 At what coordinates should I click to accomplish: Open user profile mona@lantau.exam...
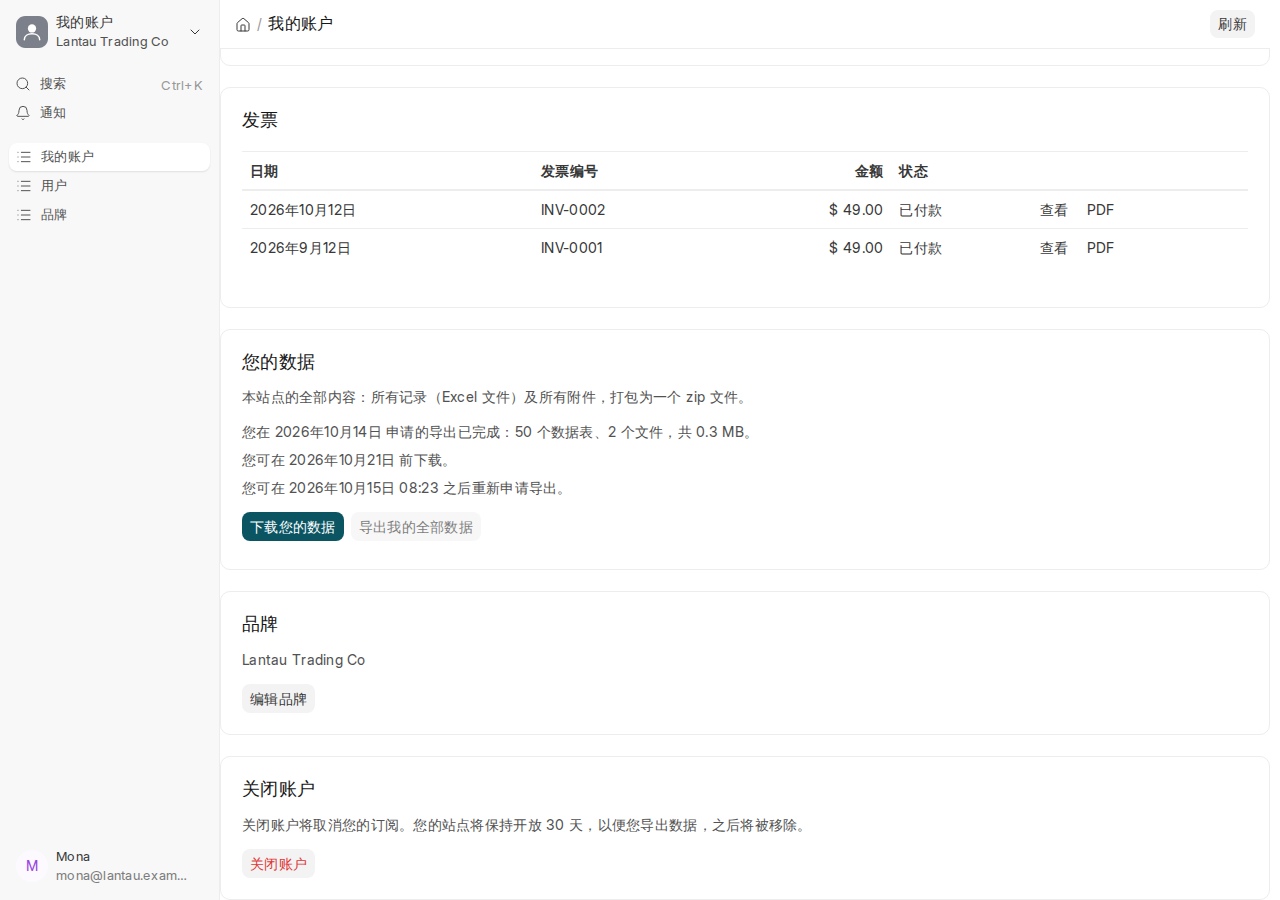110,866
